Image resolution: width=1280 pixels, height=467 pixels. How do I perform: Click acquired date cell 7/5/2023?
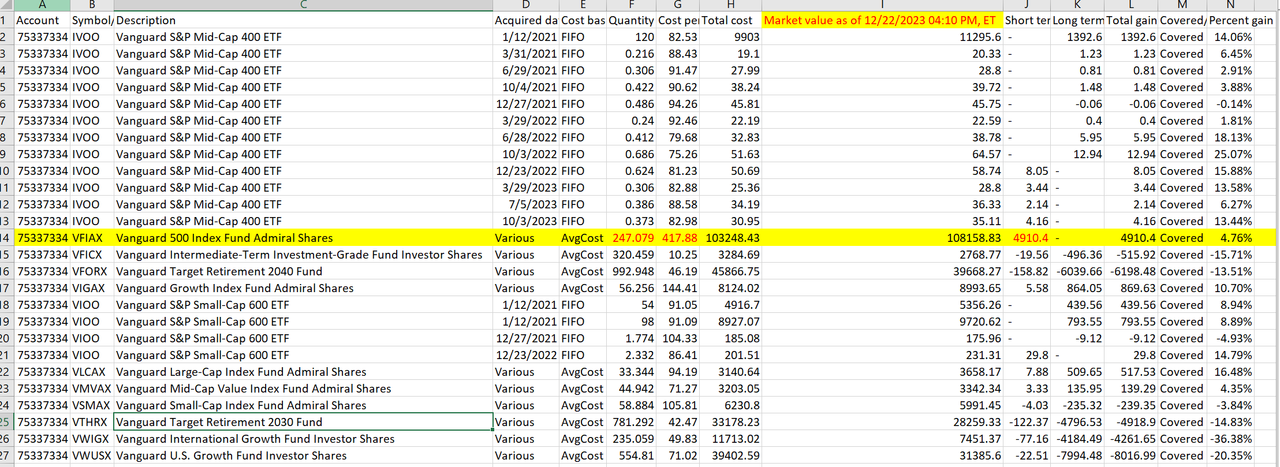[525, 205]
